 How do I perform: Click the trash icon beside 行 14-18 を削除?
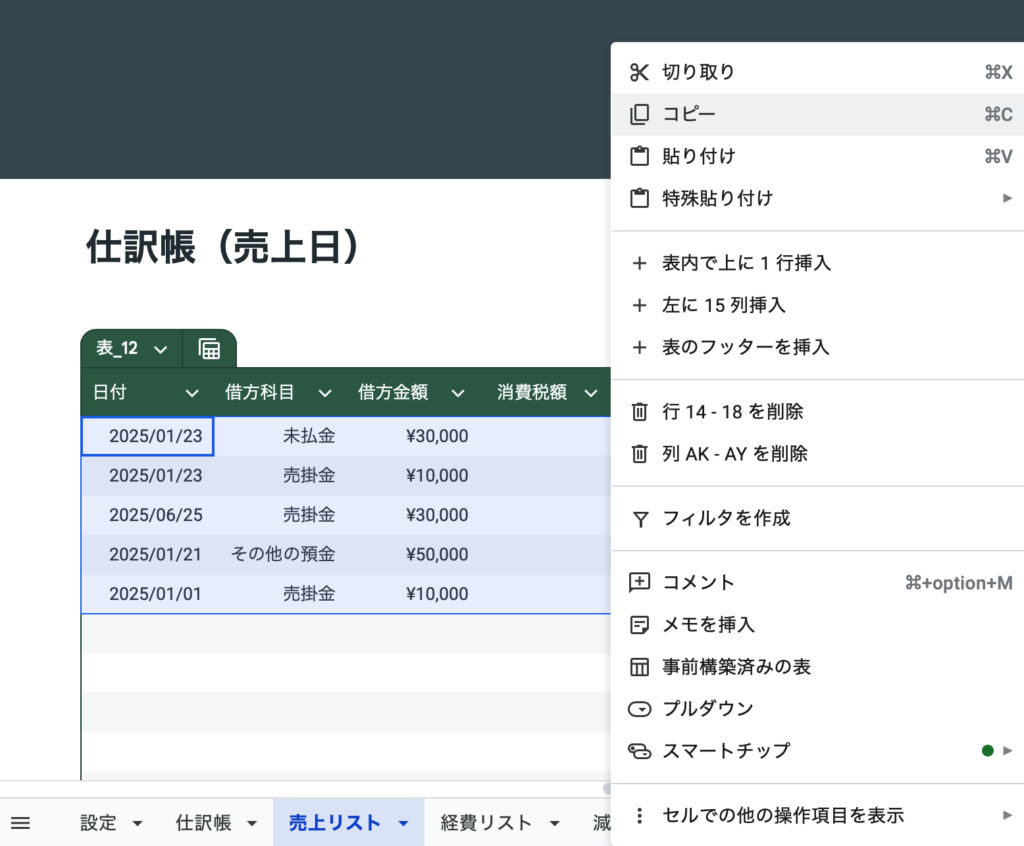point(639,411)
